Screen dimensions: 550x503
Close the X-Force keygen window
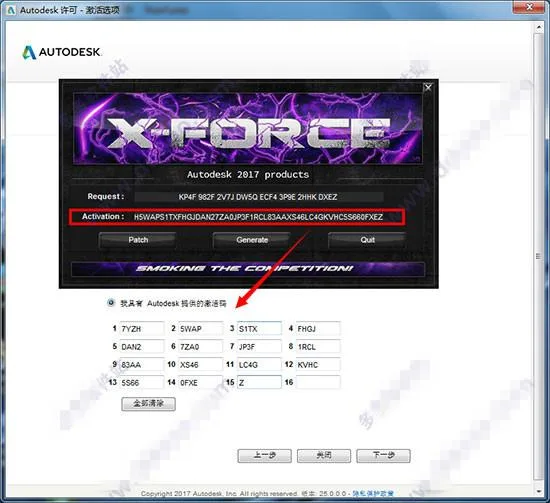[x=428, y=87]
